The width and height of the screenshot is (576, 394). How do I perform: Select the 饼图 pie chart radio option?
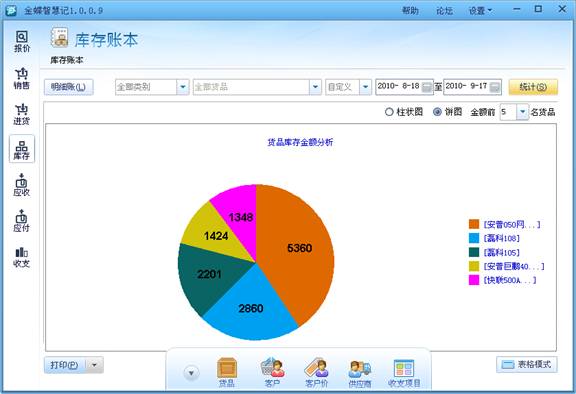pos(437,112)
